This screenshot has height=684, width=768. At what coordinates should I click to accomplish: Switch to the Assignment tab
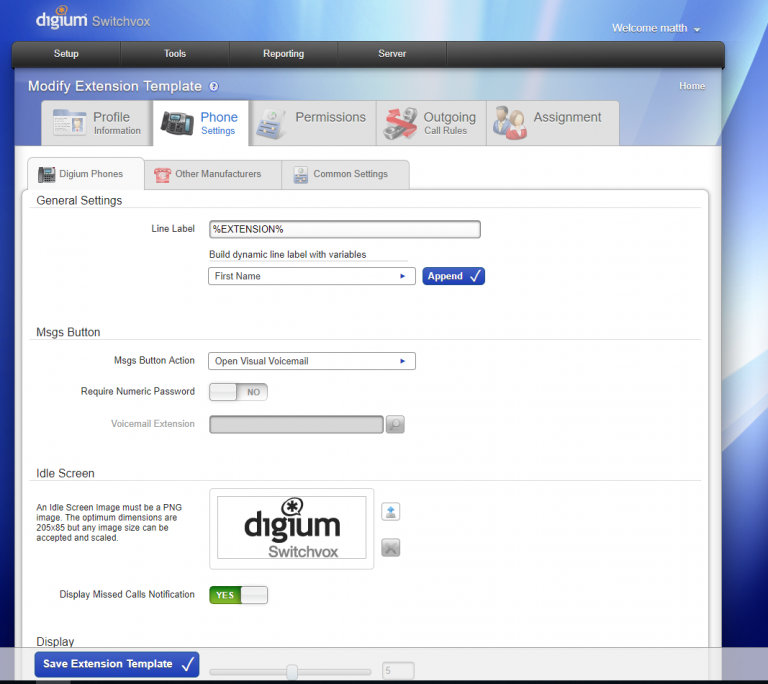(x=553, y=123)
